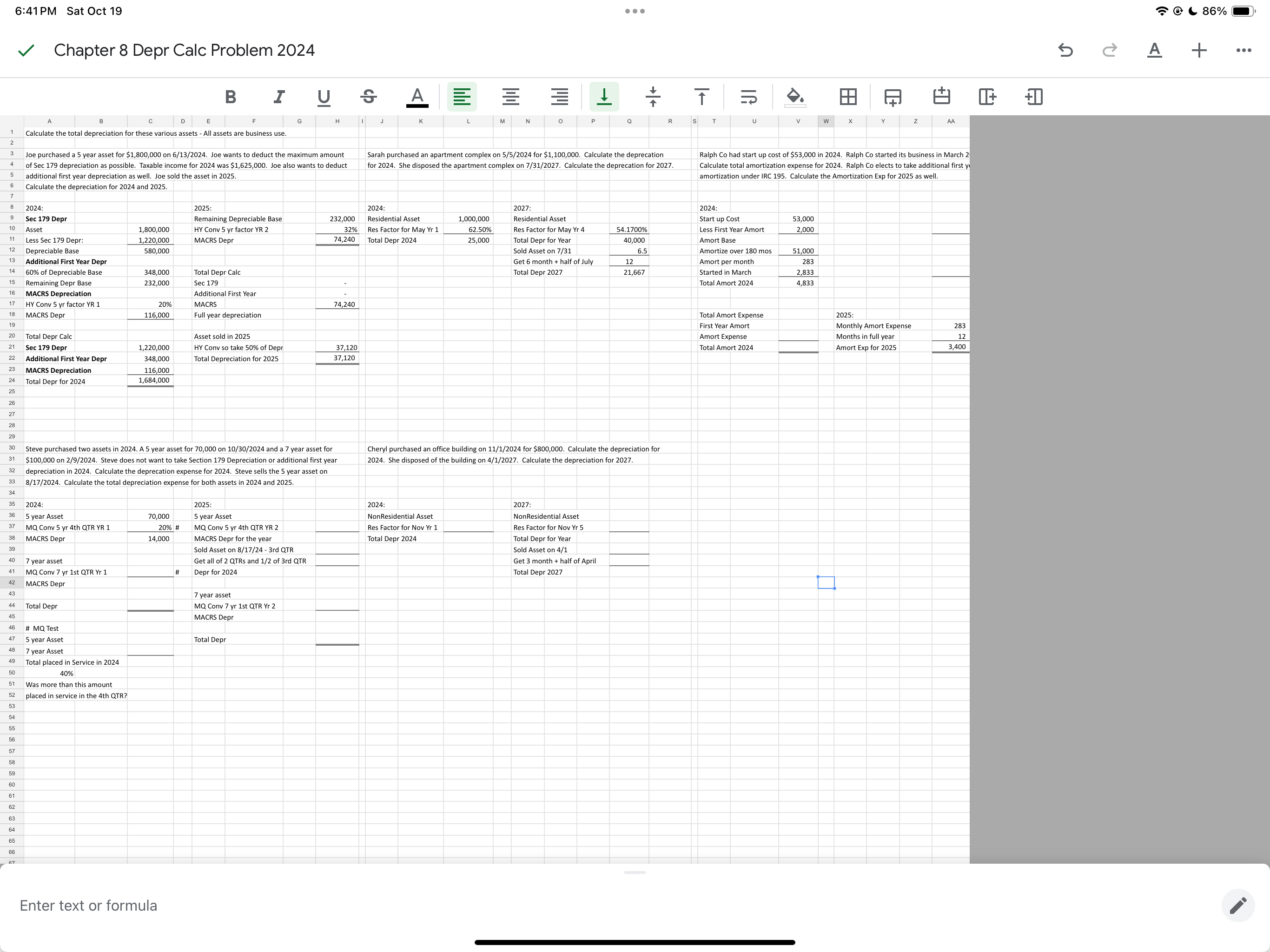The image size is (1270, 952).
Task: Toggle bold formatting
Action: tap(230, 97)
